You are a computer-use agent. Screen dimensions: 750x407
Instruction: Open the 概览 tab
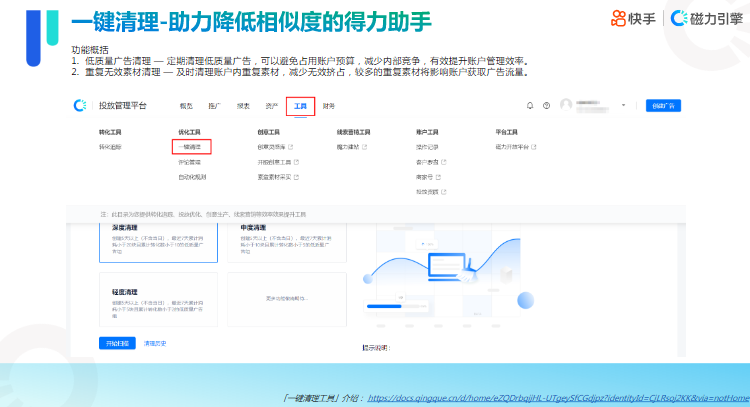pyautogui.click(x=186, y=106)
